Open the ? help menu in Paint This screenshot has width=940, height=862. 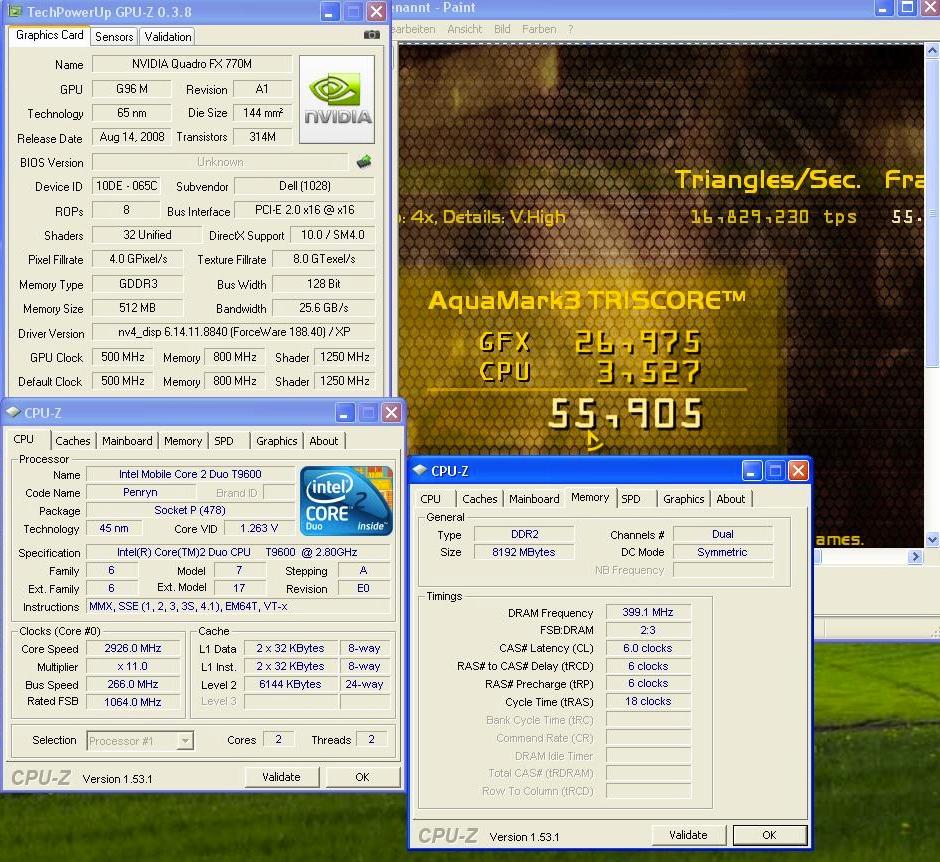[571, 29]
